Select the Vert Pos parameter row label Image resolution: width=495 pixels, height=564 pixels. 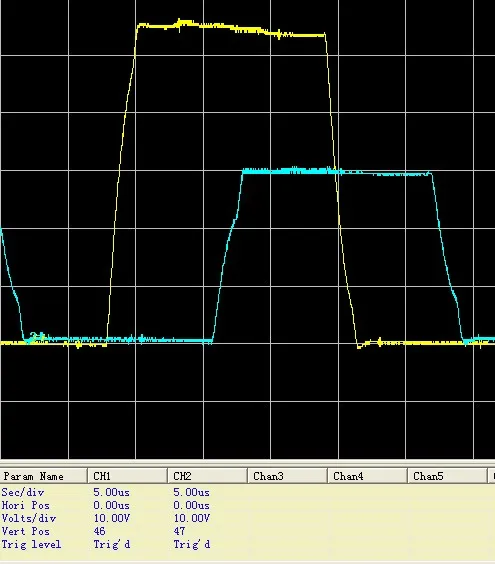click(26, 531)
